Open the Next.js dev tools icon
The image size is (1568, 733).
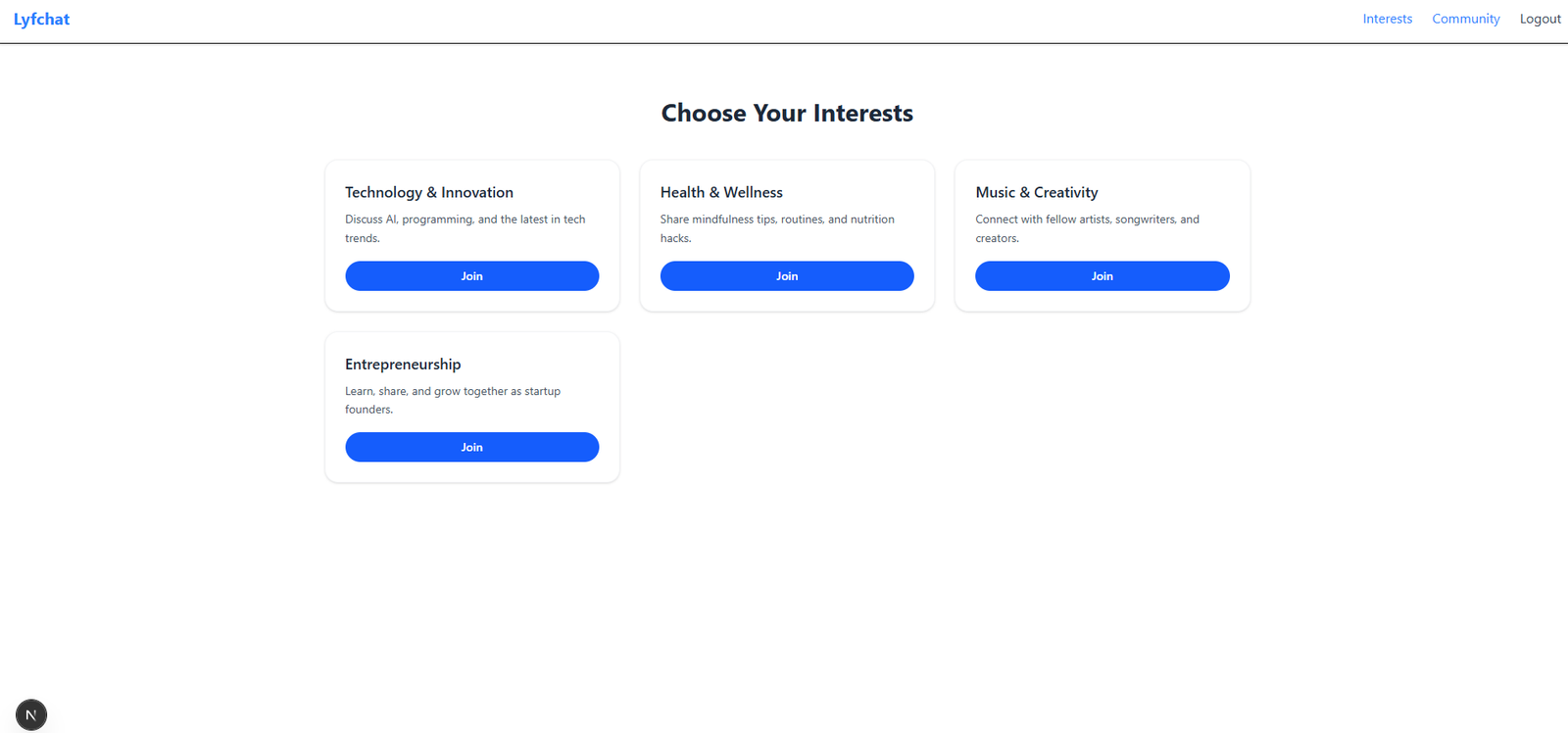(x=31, y=714)
